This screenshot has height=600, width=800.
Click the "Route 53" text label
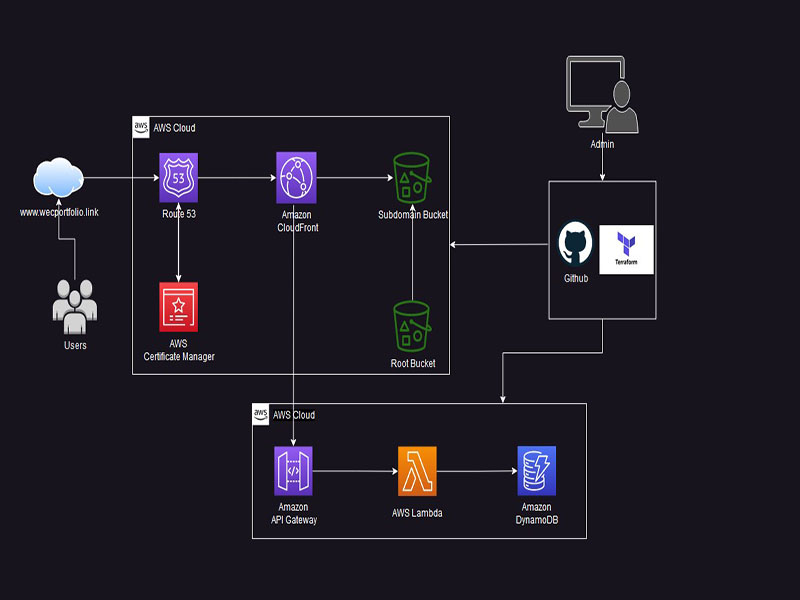click(179, 214)
